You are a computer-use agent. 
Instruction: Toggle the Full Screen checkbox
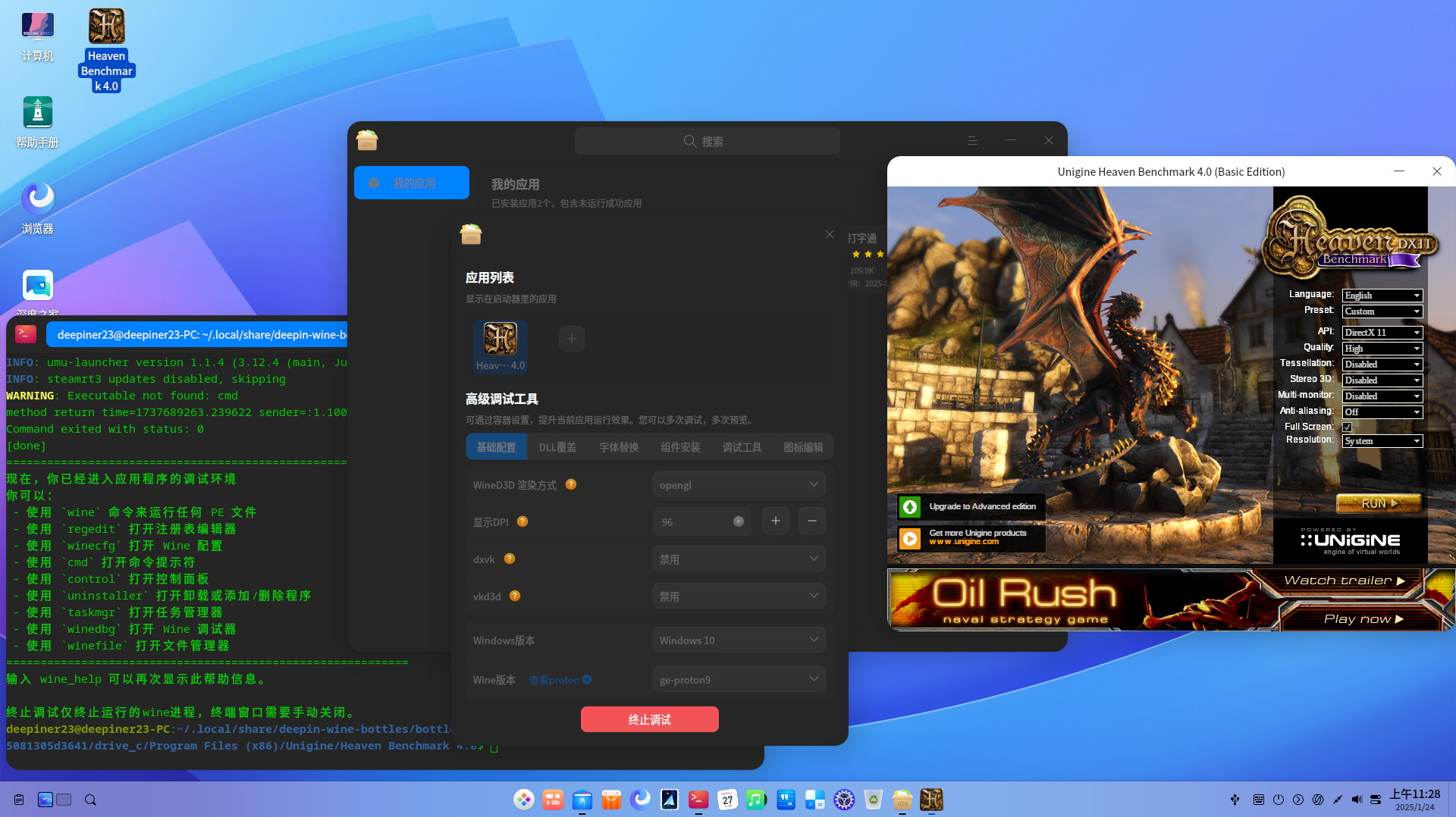[x=1348, y=427]
